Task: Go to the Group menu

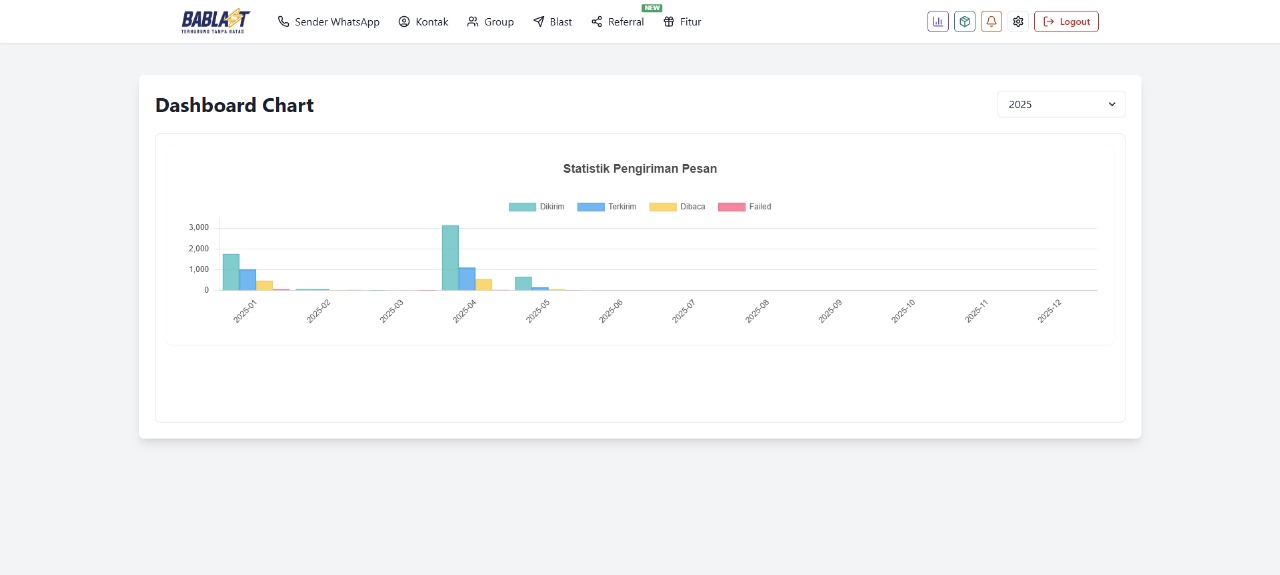Action: [x=490, y=22]
